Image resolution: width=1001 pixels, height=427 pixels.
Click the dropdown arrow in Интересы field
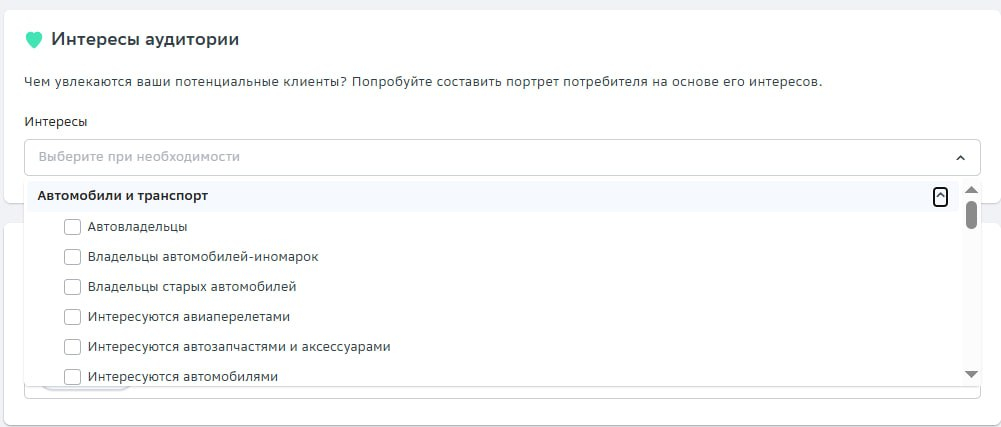coord(960,158)
